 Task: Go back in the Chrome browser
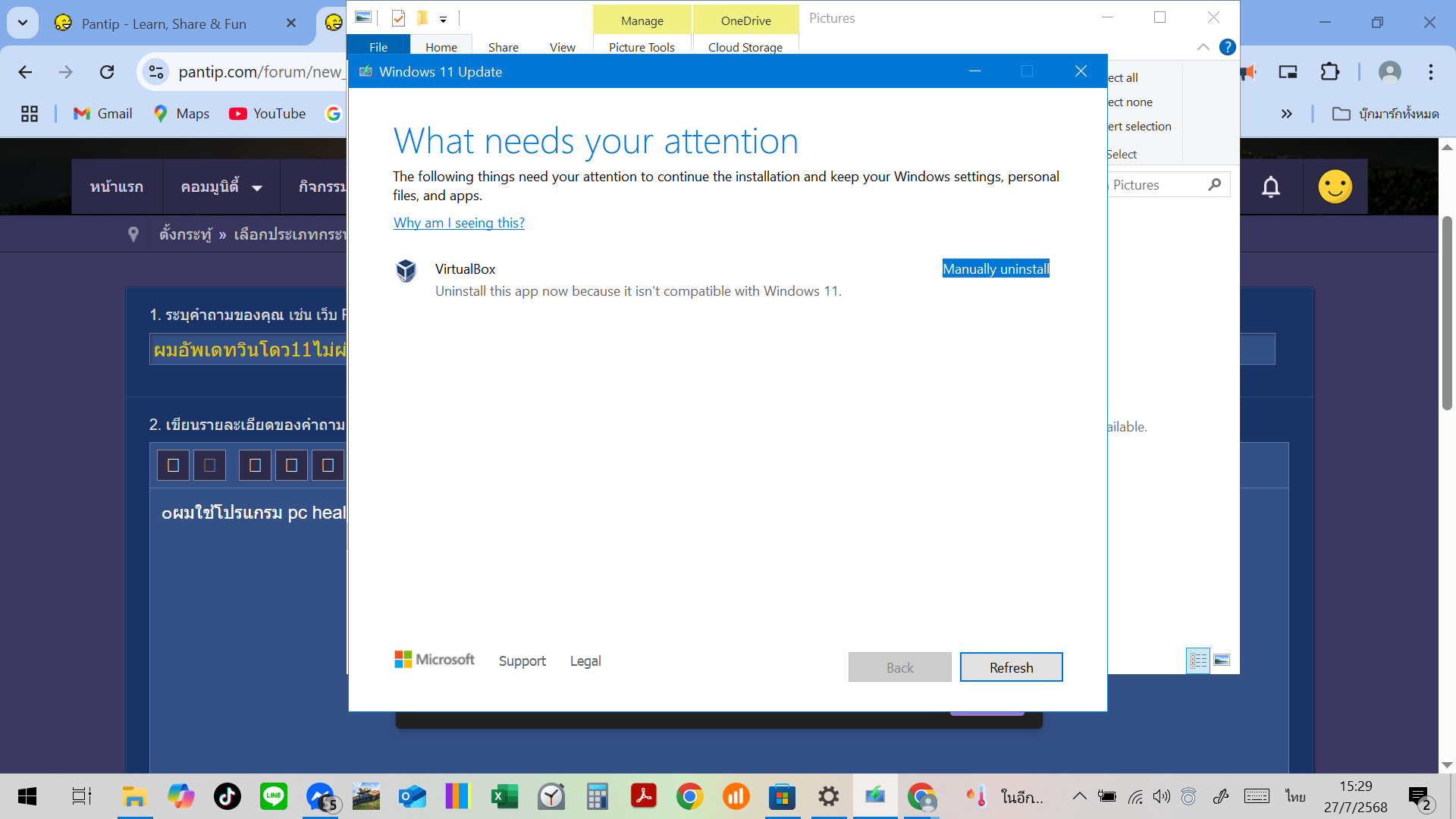coord(25,72)
